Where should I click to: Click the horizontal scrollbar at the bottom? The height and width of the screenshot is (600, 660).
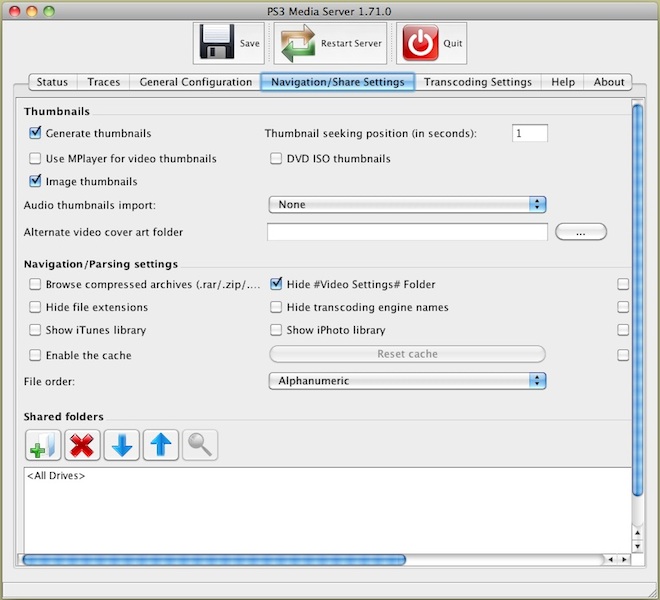pyautogui.click(x=213, y=559)
